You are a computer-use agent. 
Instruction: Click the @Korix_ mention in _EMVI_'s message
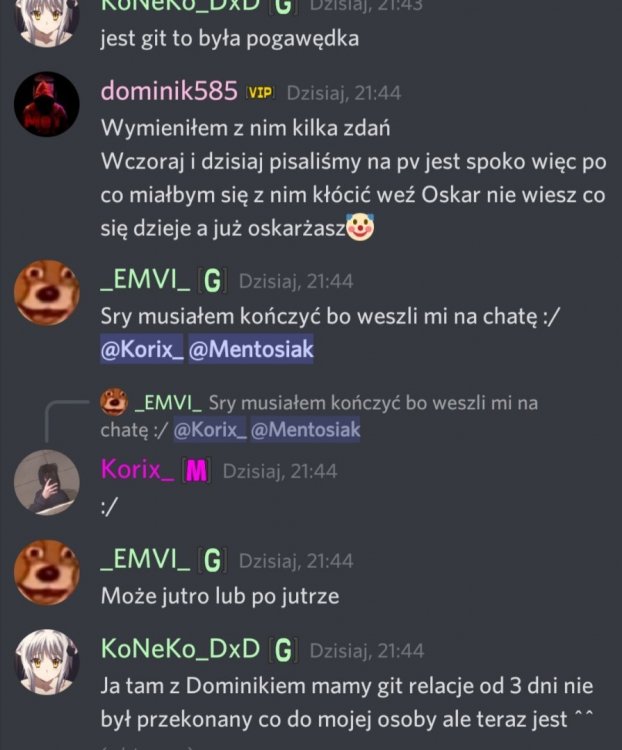(x=142, y=349)
